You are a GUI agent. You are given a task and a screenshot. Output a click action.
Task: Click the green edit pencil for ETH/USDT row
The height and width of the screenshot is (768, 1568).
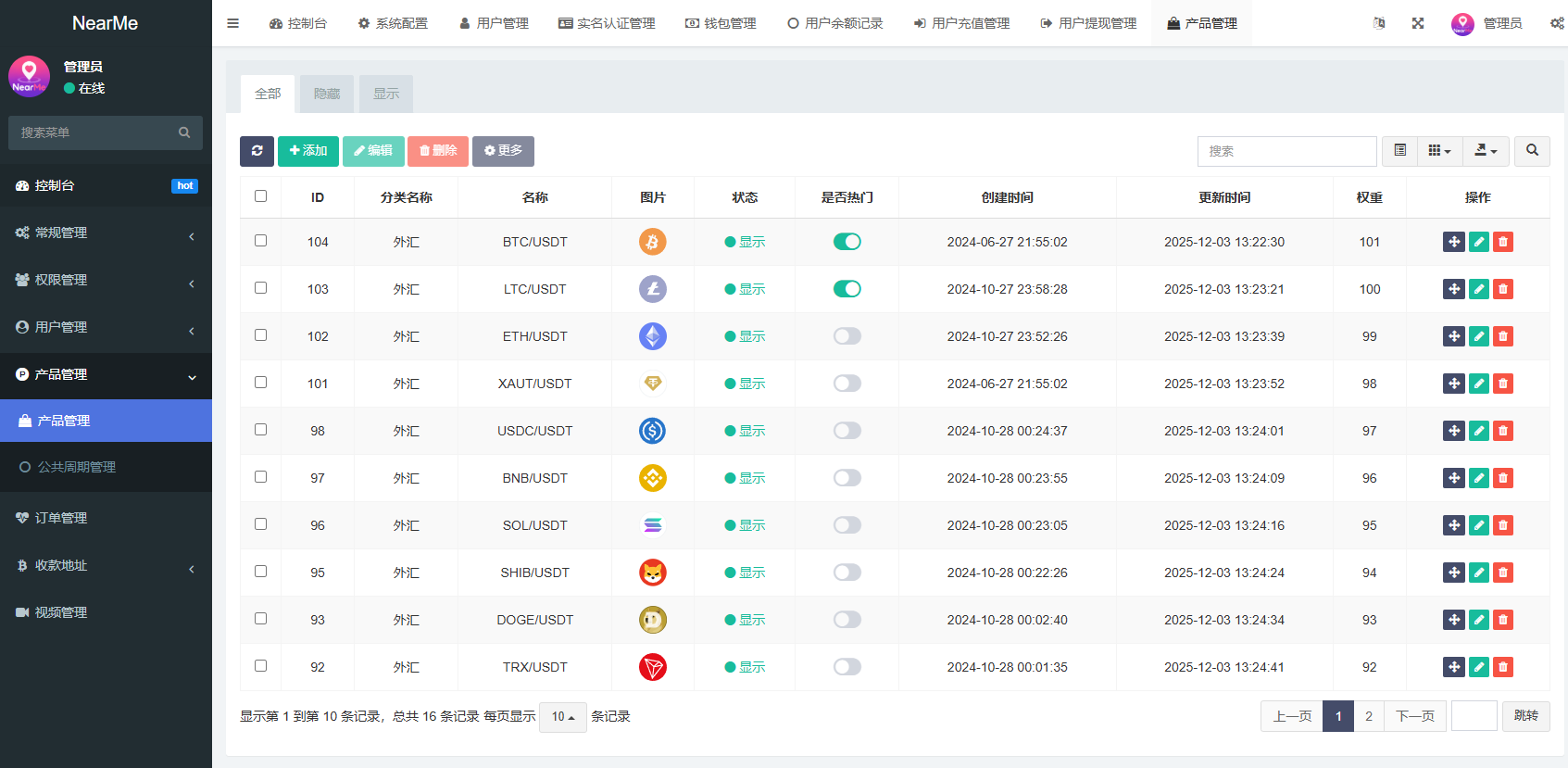[1479, 336]
